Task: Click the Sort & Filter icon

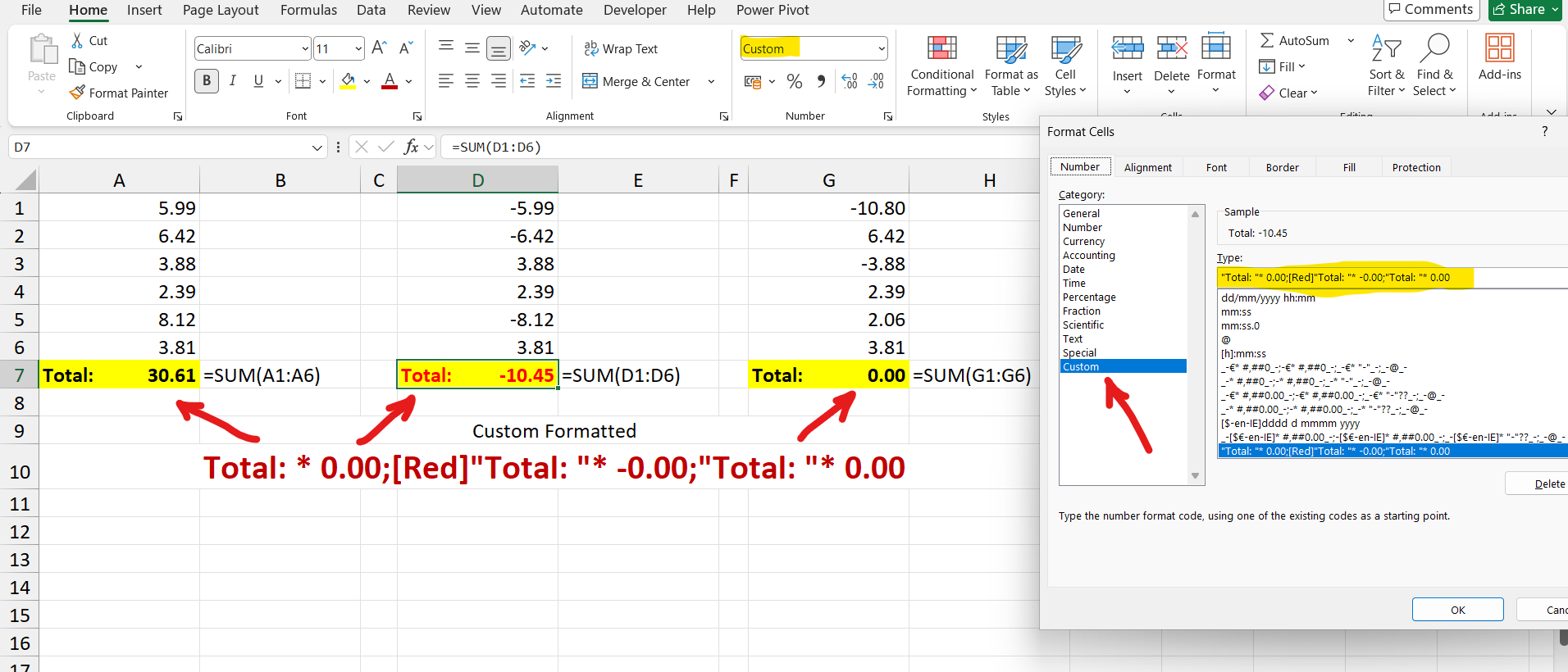Action: pos(1386,48)
